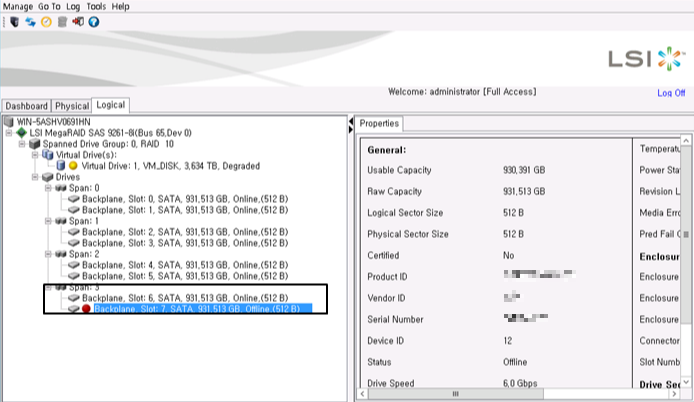Click the Span: 0 icon
This screenshot has height=402, width=694.
61,188
